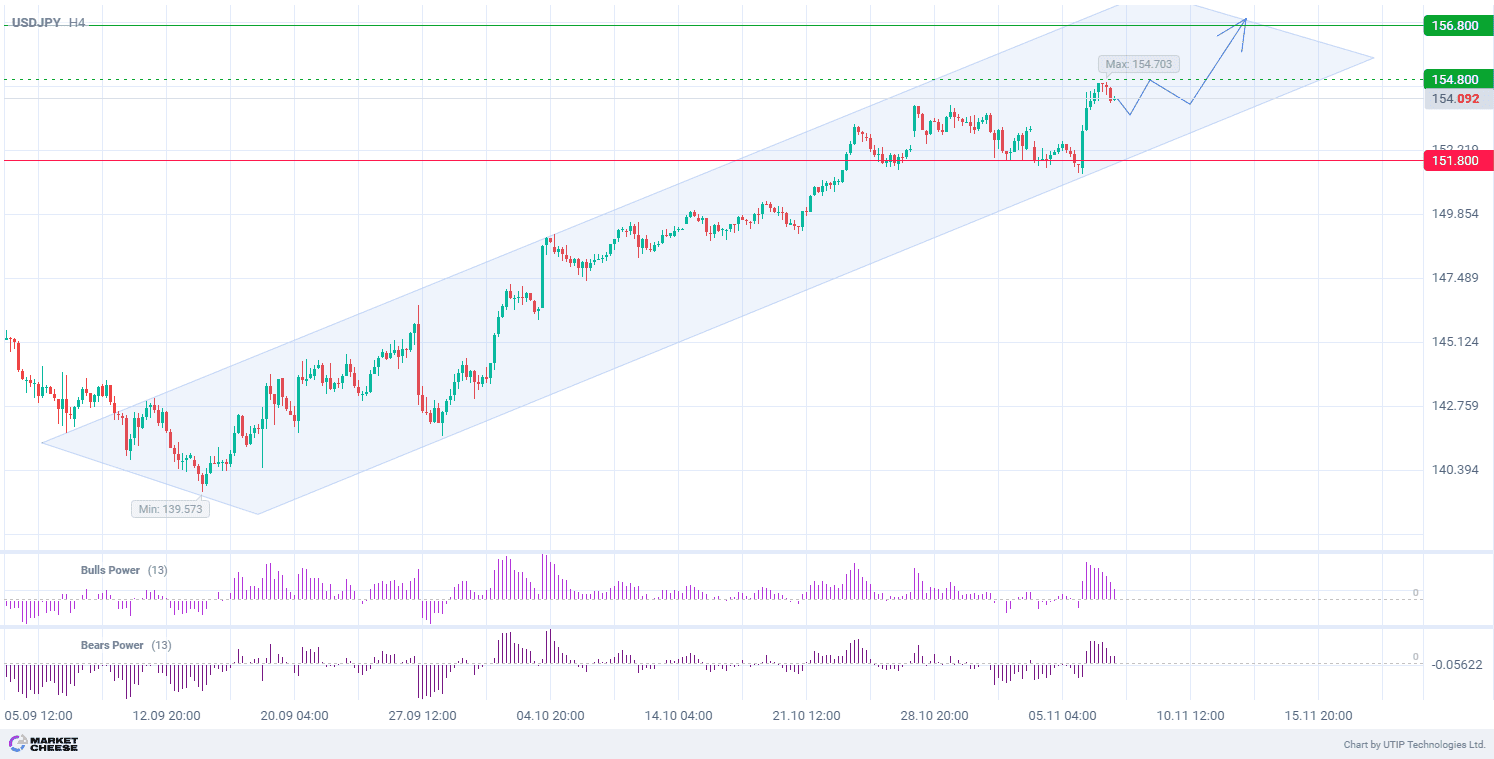Image resolution: width=1494 pixels, height=759 pixels.
Task: Open Bulls Power indicator settings
Action: point(110,570)
